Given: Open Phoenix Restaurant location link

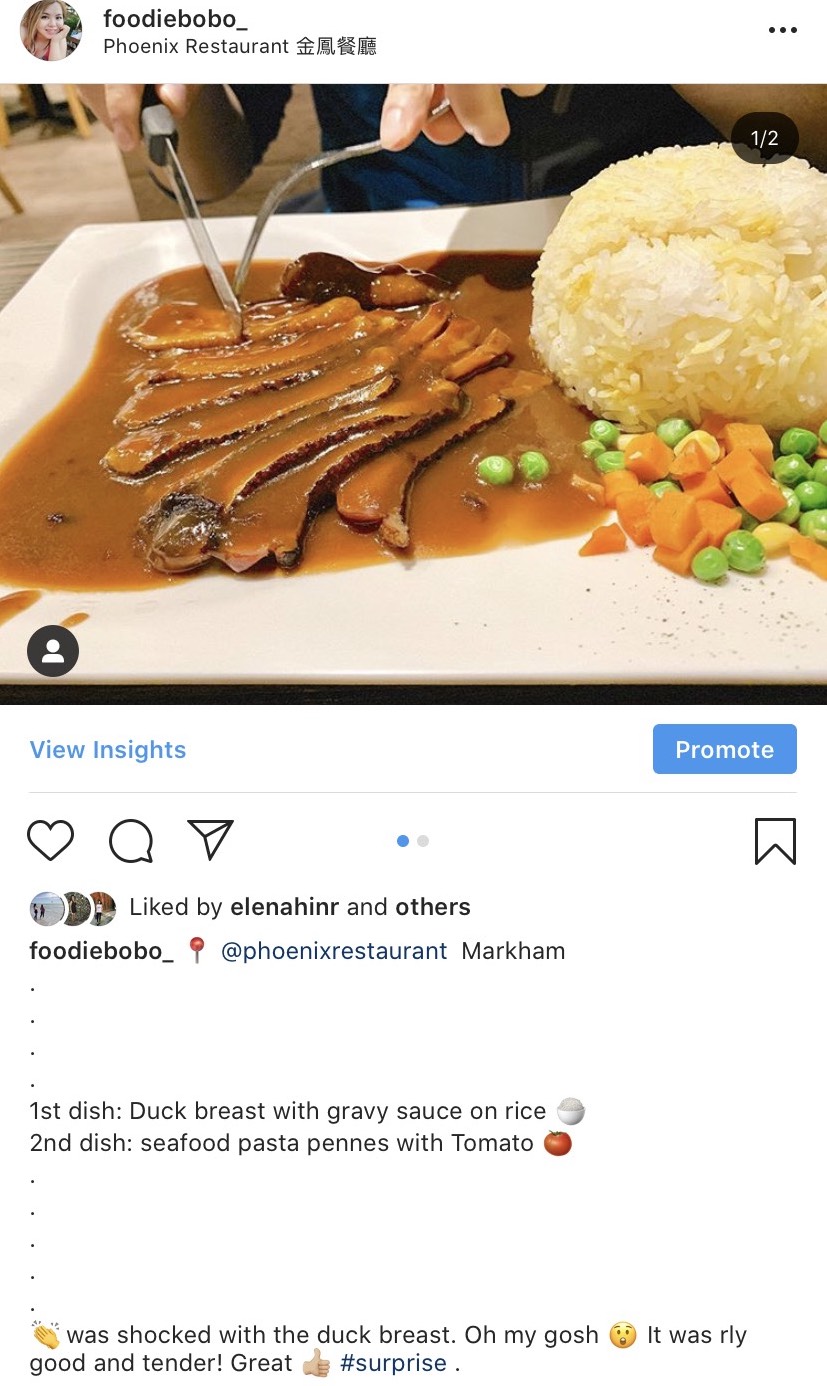Looking at the screenshot, I should [240, 46].
